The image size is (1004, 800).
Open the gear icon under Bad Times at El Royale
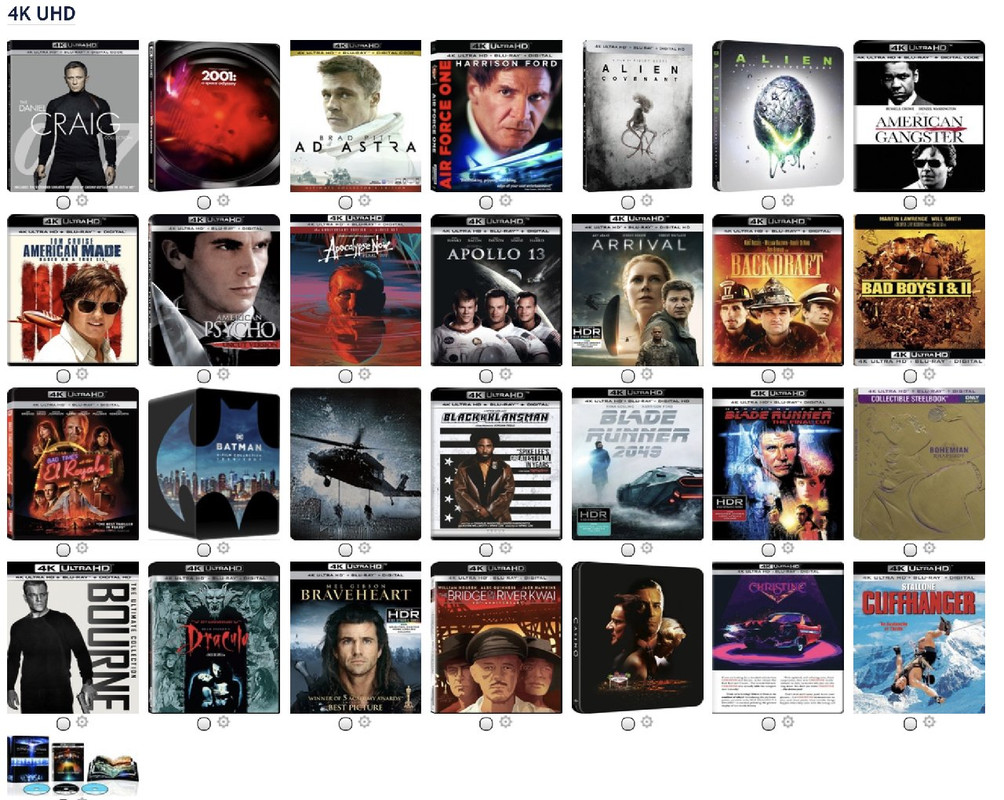(x=82, y=548)
